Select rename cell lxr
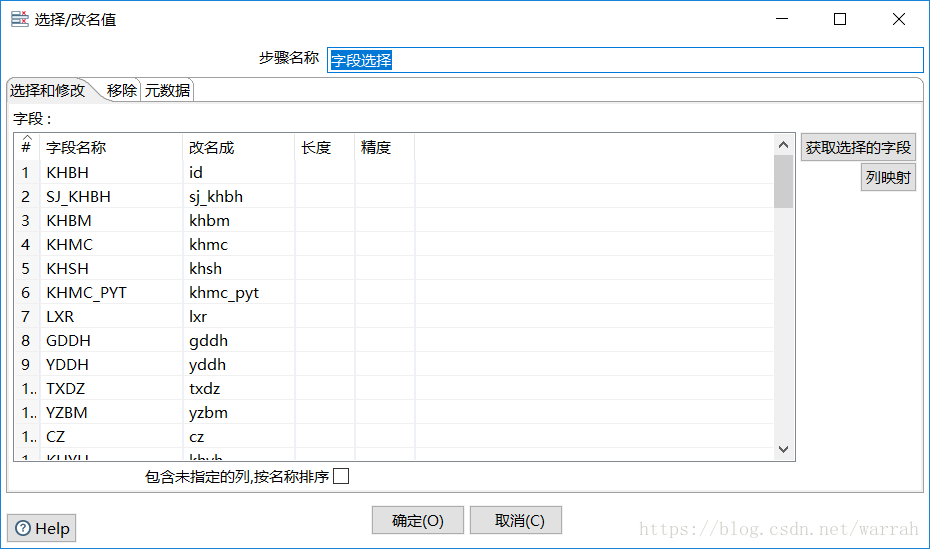This screenshot has height=549, width=930. click(238, 316)
